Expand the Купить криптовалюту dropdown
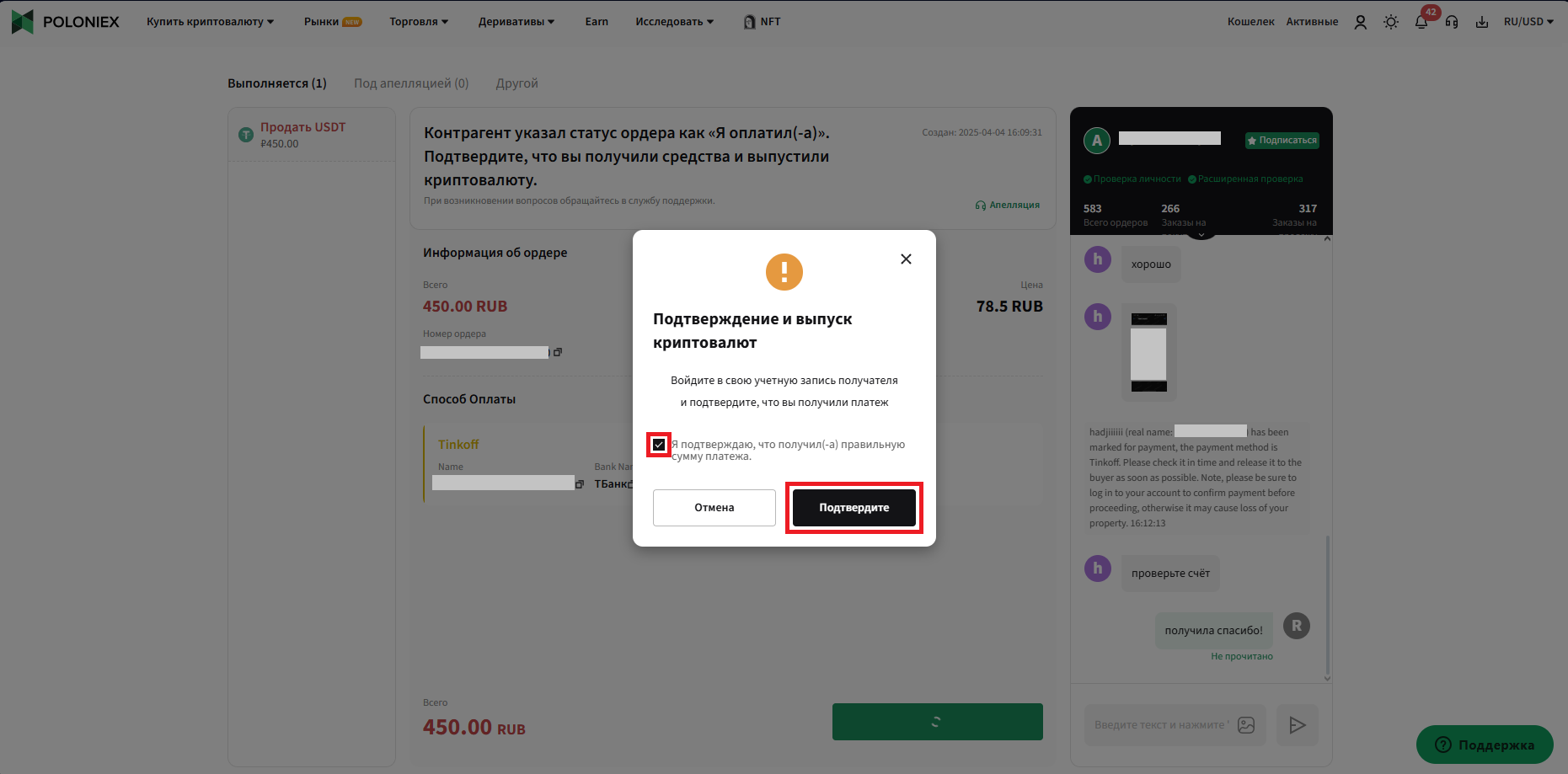 210,22
